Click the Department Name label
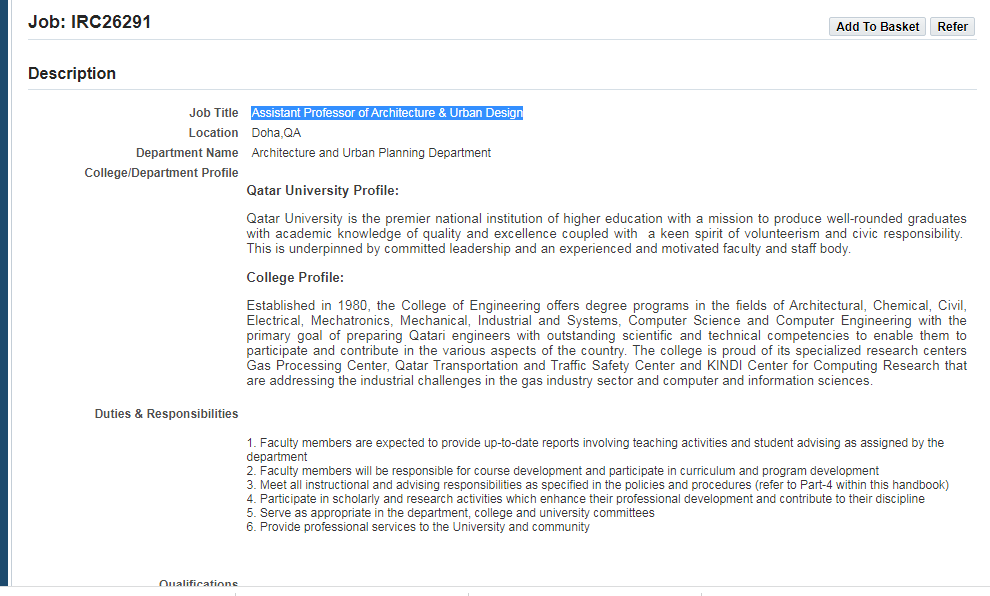 pyautogui.click(x=187, y=153)
